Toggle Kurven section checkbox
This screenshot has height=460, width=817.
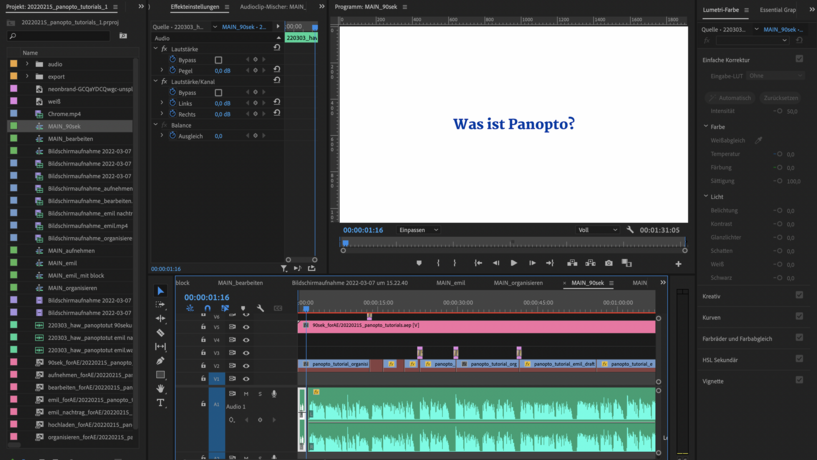click(799, 316)
